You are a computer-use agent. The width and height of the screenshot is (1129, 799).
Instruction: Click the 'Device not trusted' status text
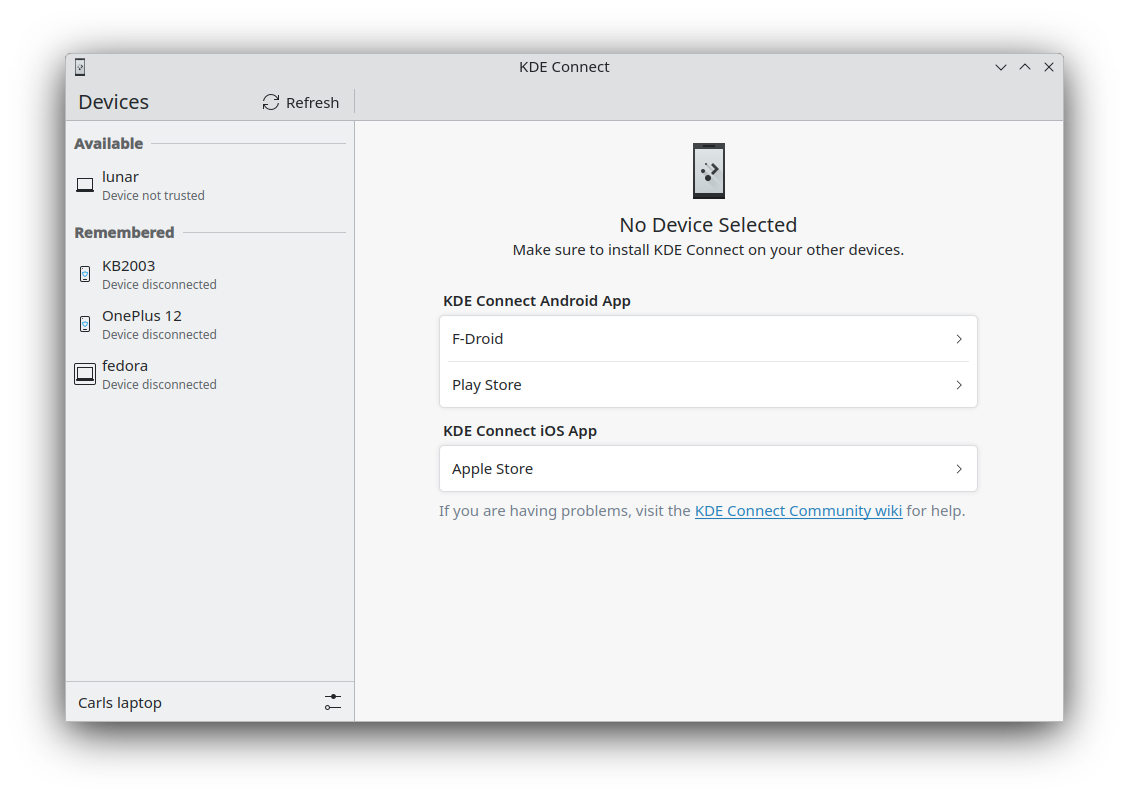(x=153, y=195)
